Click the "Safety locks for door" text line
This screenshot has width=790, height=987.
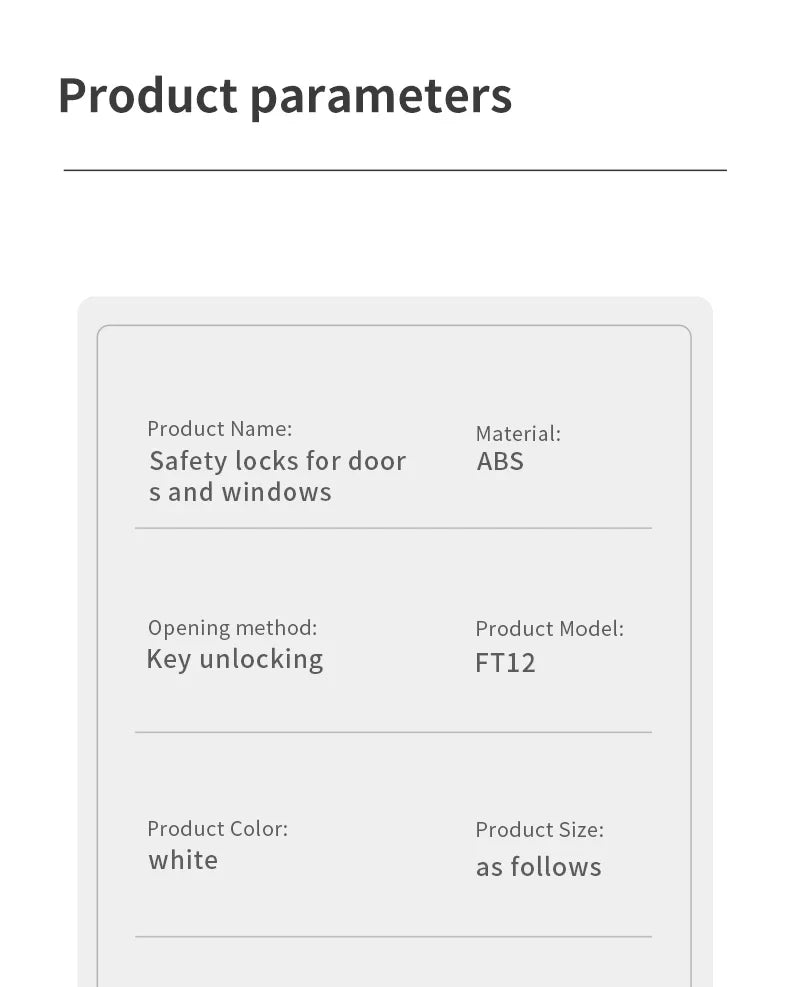point(278,461)
